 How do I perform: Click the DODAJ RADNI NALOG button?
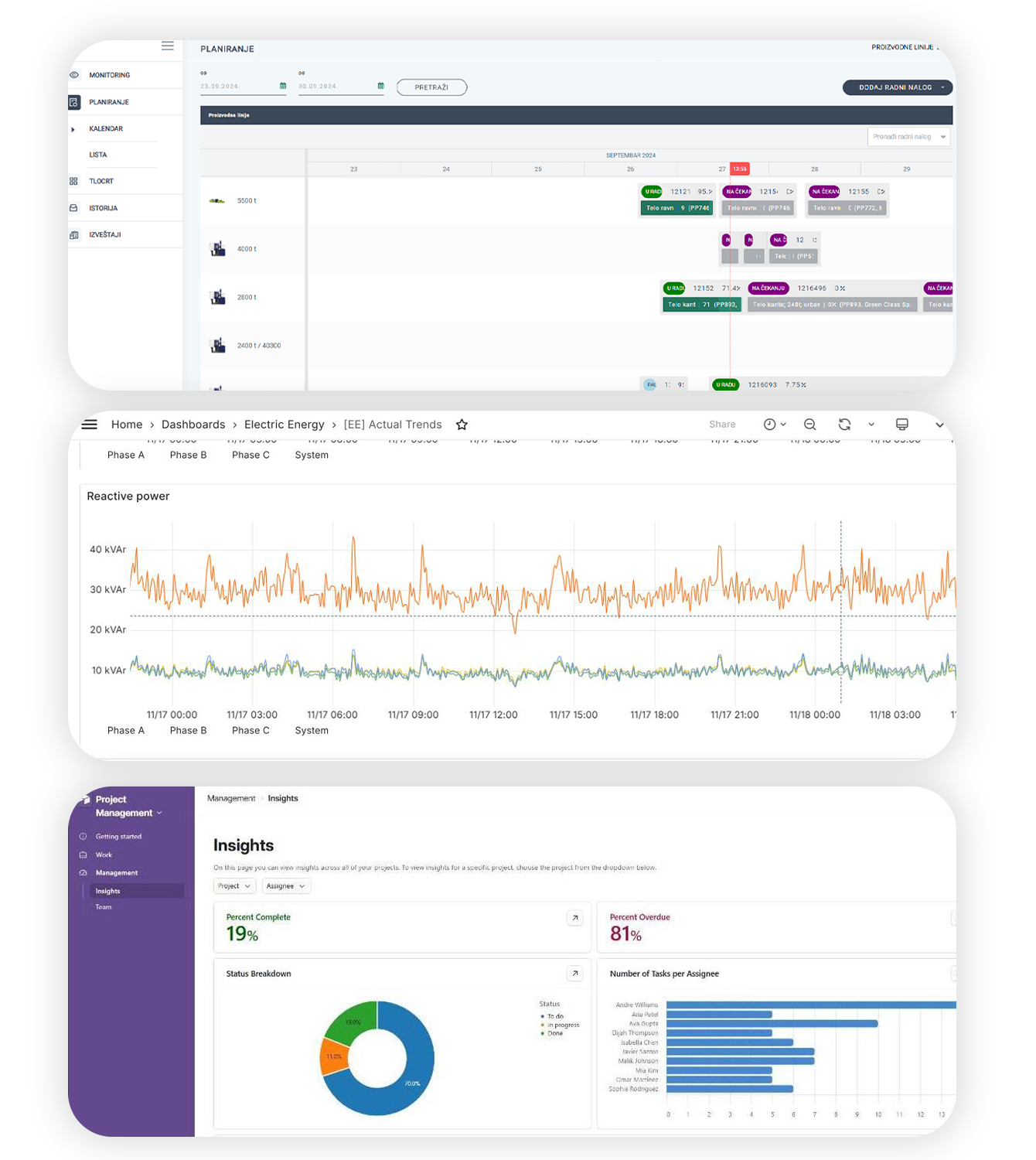[896, 87]
